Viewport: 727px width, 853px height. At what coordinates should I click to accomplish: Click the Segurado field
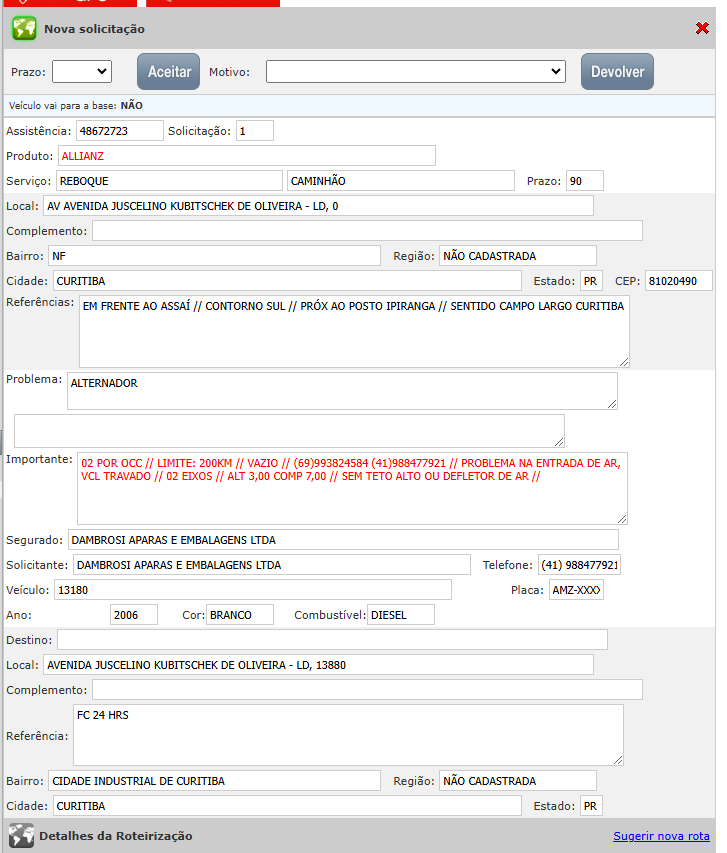[x=343, y=540]
